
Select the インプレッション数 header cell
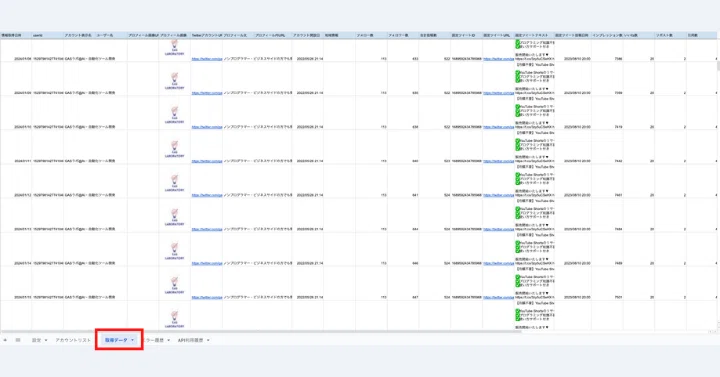click(x=608, y=35)
